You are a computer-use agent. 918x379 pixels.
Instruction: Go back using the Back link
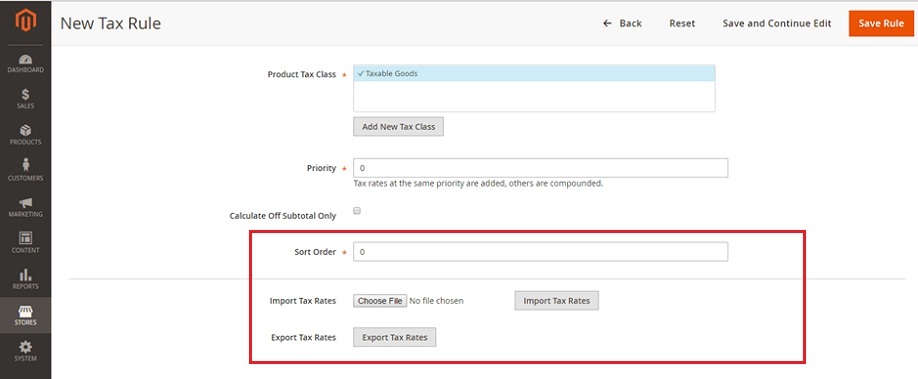click(622, 23)
